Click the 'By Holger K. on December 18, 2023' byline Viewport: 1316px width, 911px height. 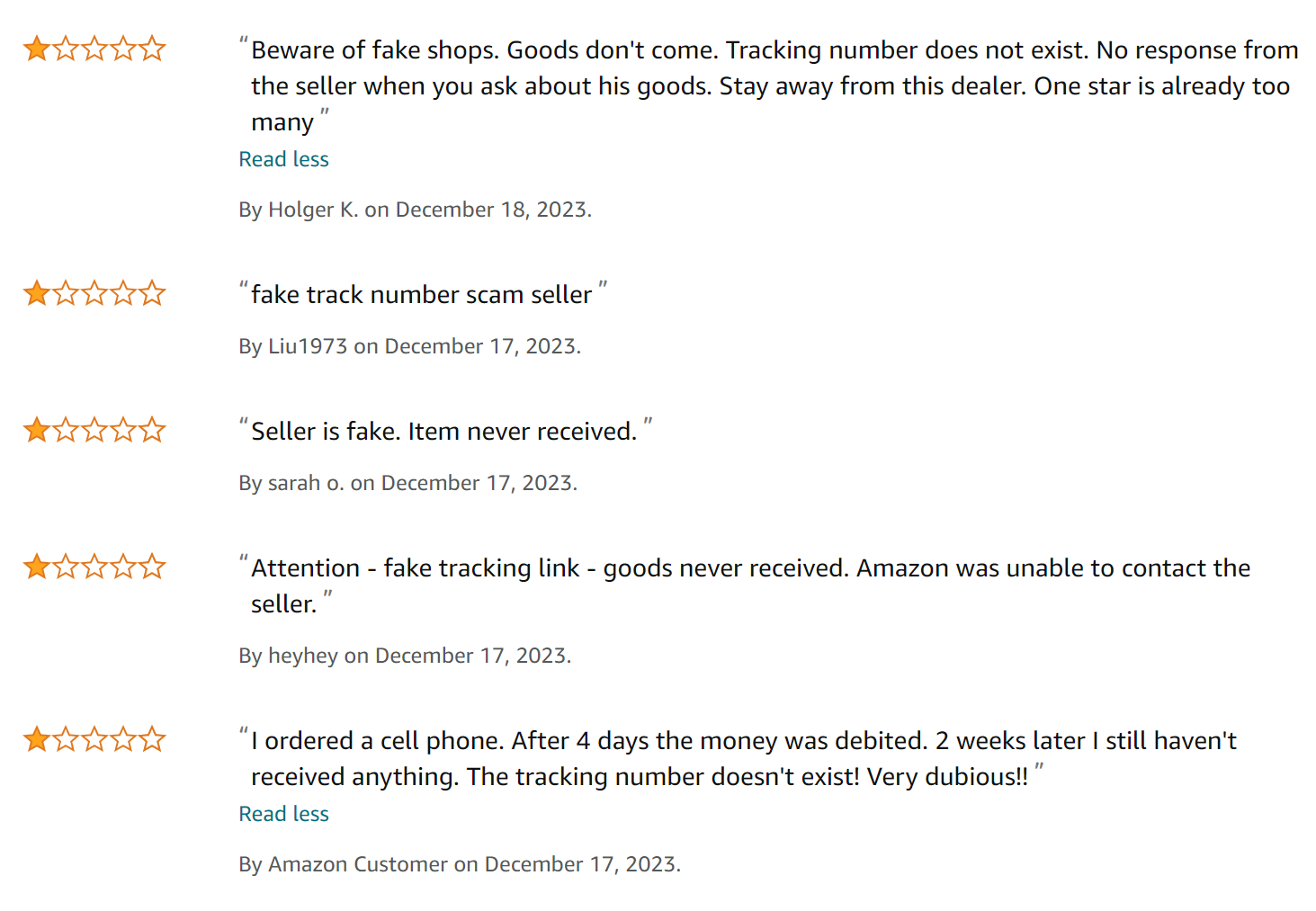(x=415, y=210)
